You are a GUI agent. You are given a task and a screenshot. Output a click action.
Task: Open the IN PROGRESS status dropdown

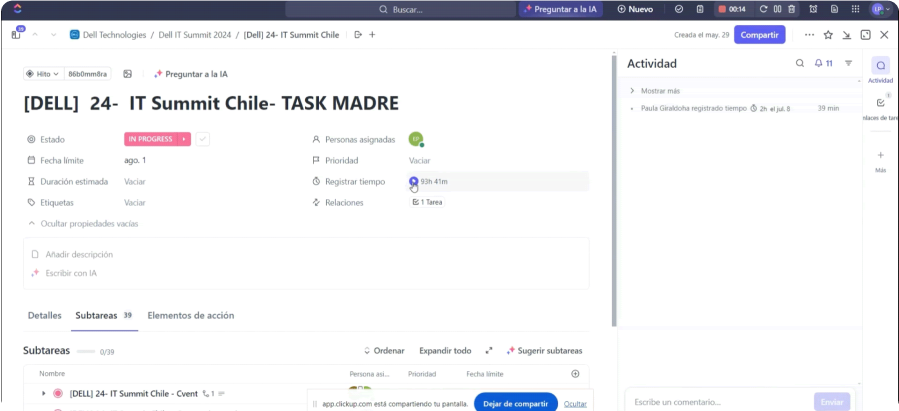150,139
